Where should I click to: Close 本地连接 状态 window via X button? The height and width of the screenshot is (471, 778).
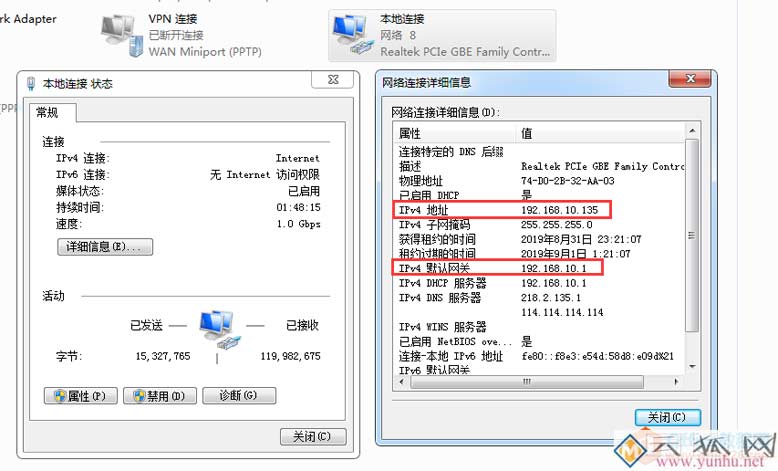click(333, 79)
